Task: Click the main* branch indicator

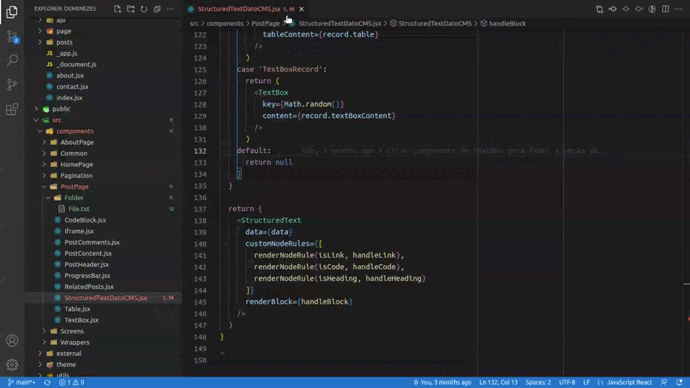Action: (22, 382)
